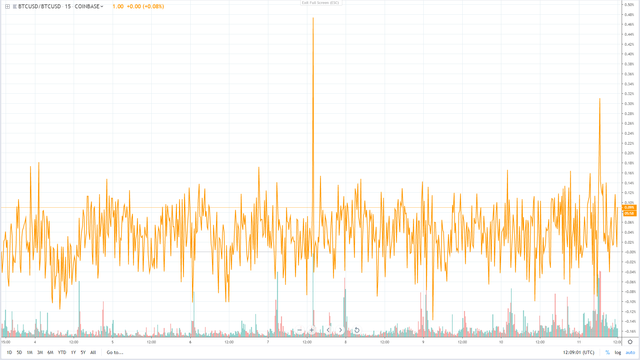Select the 1D time range
The height and width of the screenshot is (360, 640).
9,352
